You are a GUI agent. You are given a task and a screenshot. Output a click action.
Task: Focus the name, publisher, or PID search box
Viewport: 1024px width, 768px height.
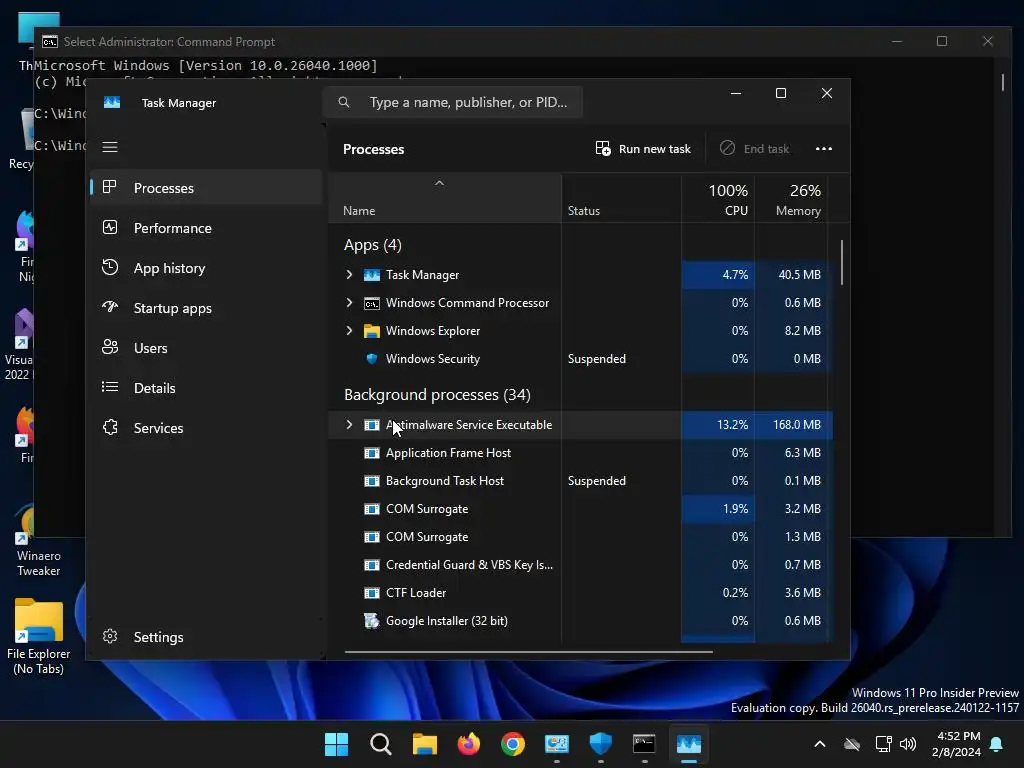(453, 102)
